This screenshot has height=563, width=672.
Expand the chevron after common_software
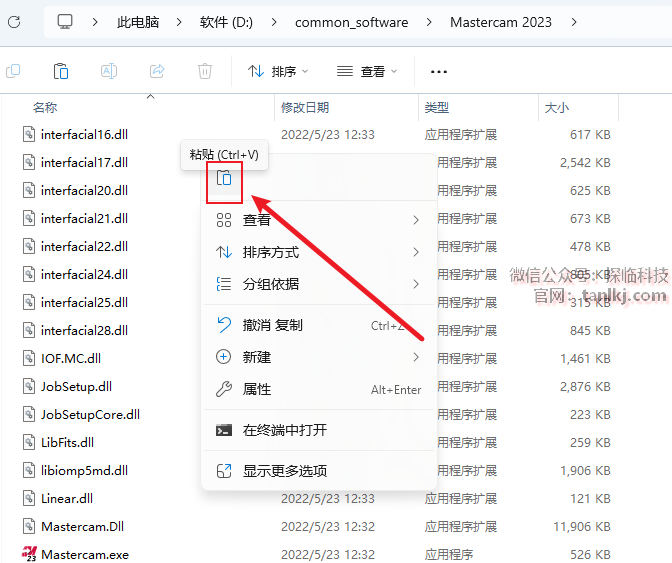pos(429,22)
